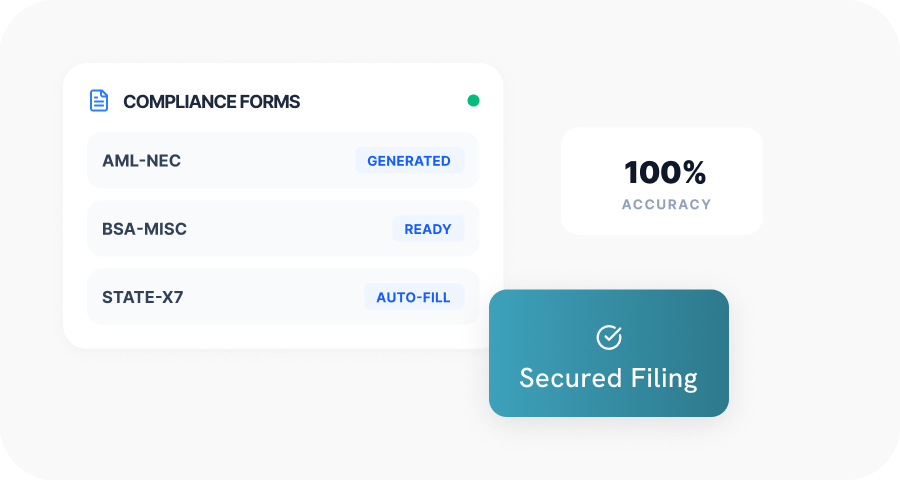Click the 100% accuracy value
900x480 pixels.
[665, 173]
